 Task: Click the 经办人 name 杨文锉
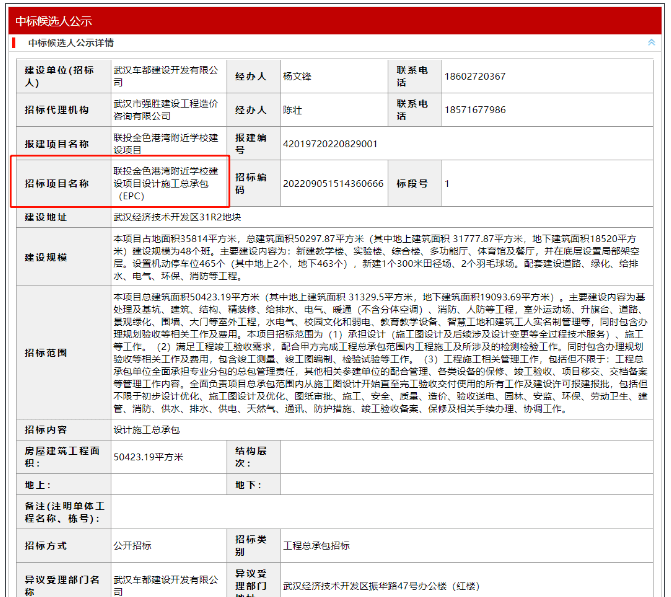[297, 76]
